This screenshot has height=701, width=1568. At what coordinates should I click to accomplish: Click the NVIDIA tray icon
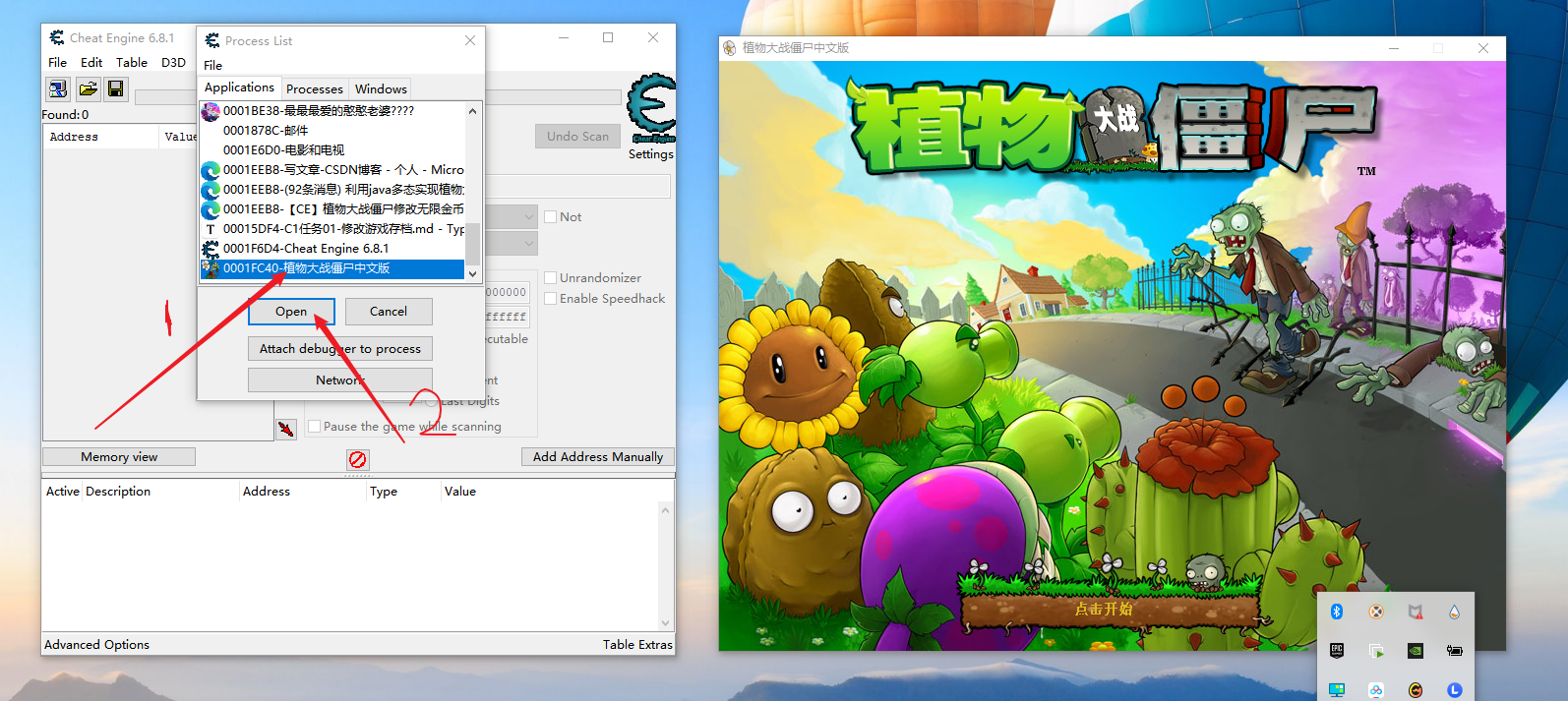coord(1416,651)
